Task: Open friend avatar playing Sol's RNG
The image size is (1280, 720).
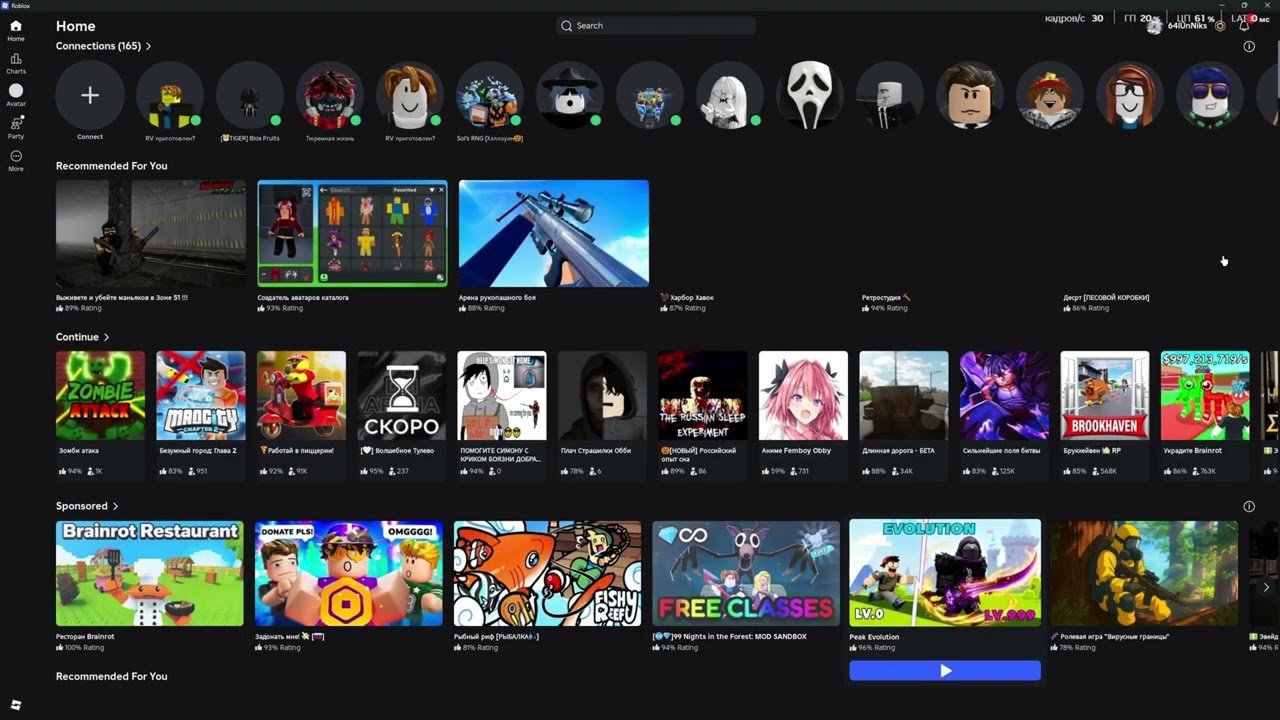Action: (490, 95)
